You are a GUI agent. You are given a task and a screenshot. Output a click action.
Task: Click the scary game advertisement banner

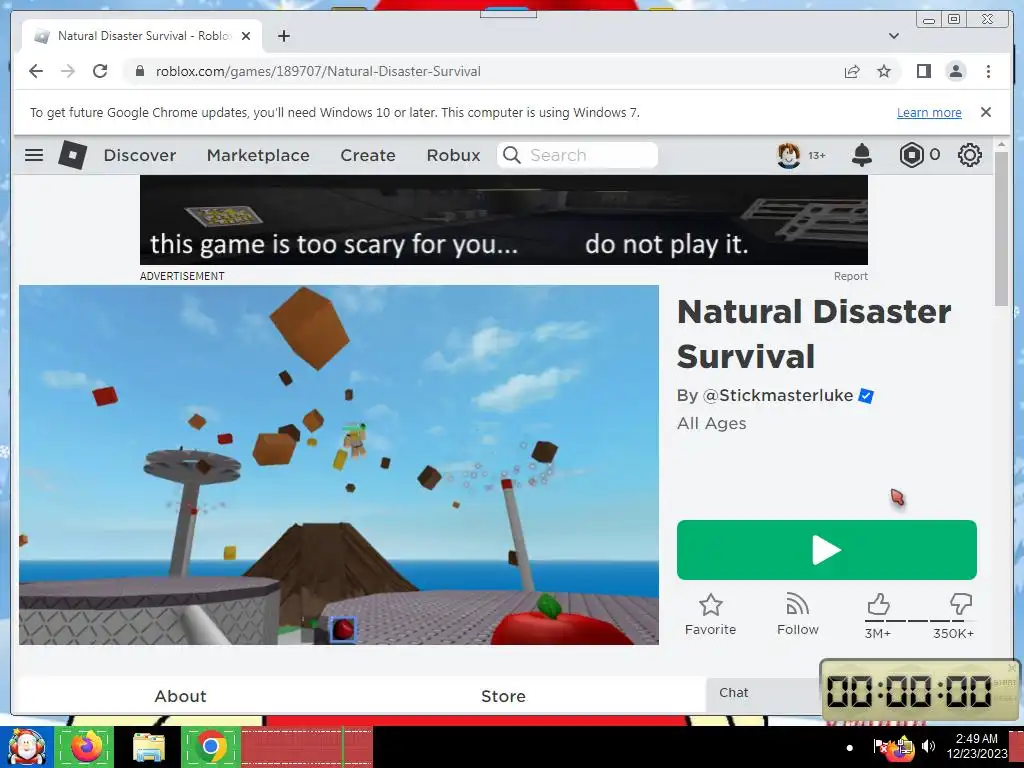pyautogui.click(x=504, y=220)
